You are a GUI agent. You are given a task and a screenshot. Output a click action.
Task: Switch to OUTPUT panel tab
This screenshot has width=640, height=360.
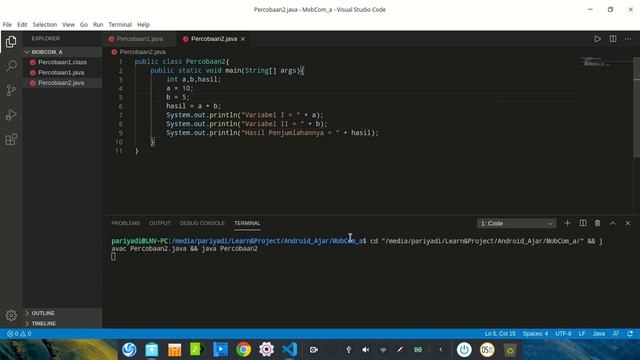click(x=160, y=223)
